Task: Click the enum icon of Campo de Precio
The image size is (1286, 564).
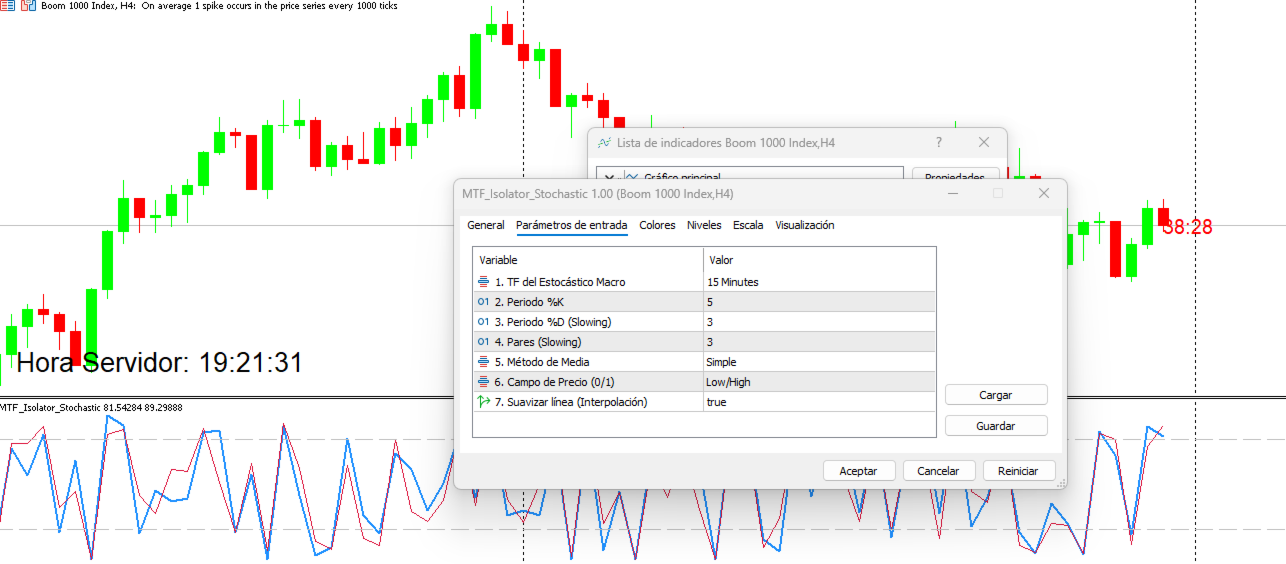Action: pyautogui.click(x=485, y=382)
